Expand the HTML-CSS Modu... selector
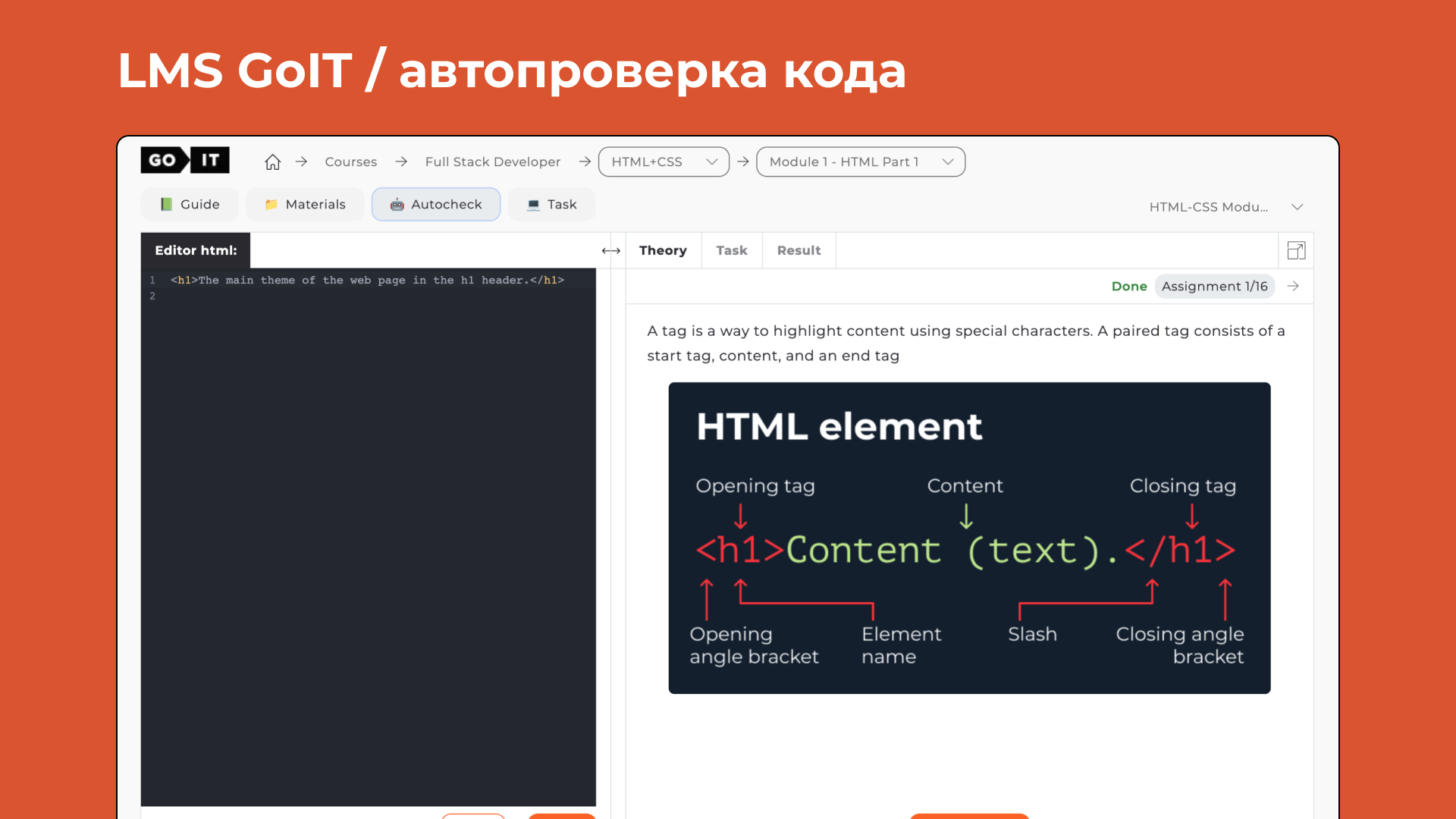This screenshot has height=819, width=1456. pos(1226,207)
